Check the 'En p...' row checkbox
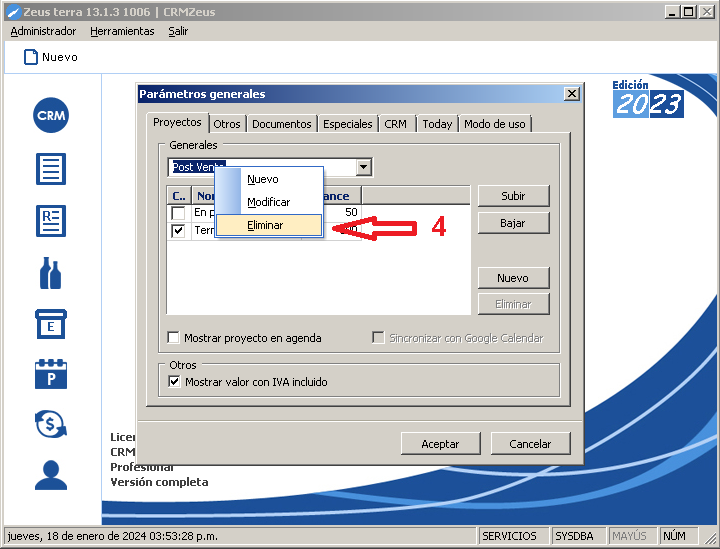720x549 pixels. [x=178, y=213]
